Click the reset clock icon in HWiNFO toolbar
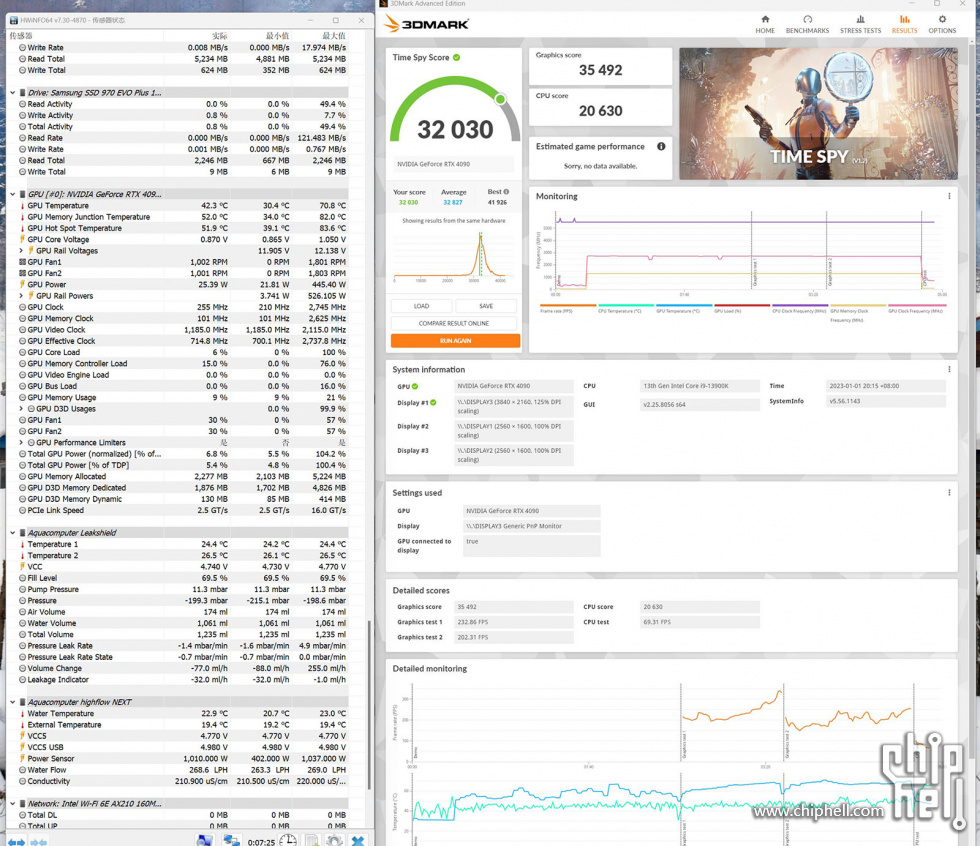The height and width of the screenshot is (846, 980). tap(288, 840)
